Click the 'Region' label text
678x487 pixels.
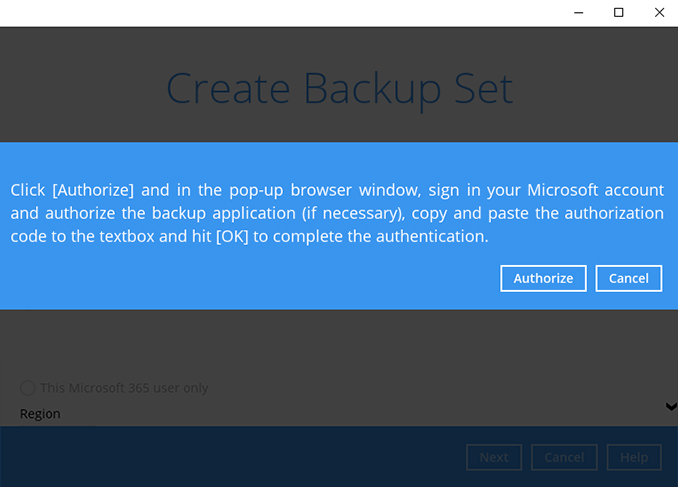pos(40,414)
